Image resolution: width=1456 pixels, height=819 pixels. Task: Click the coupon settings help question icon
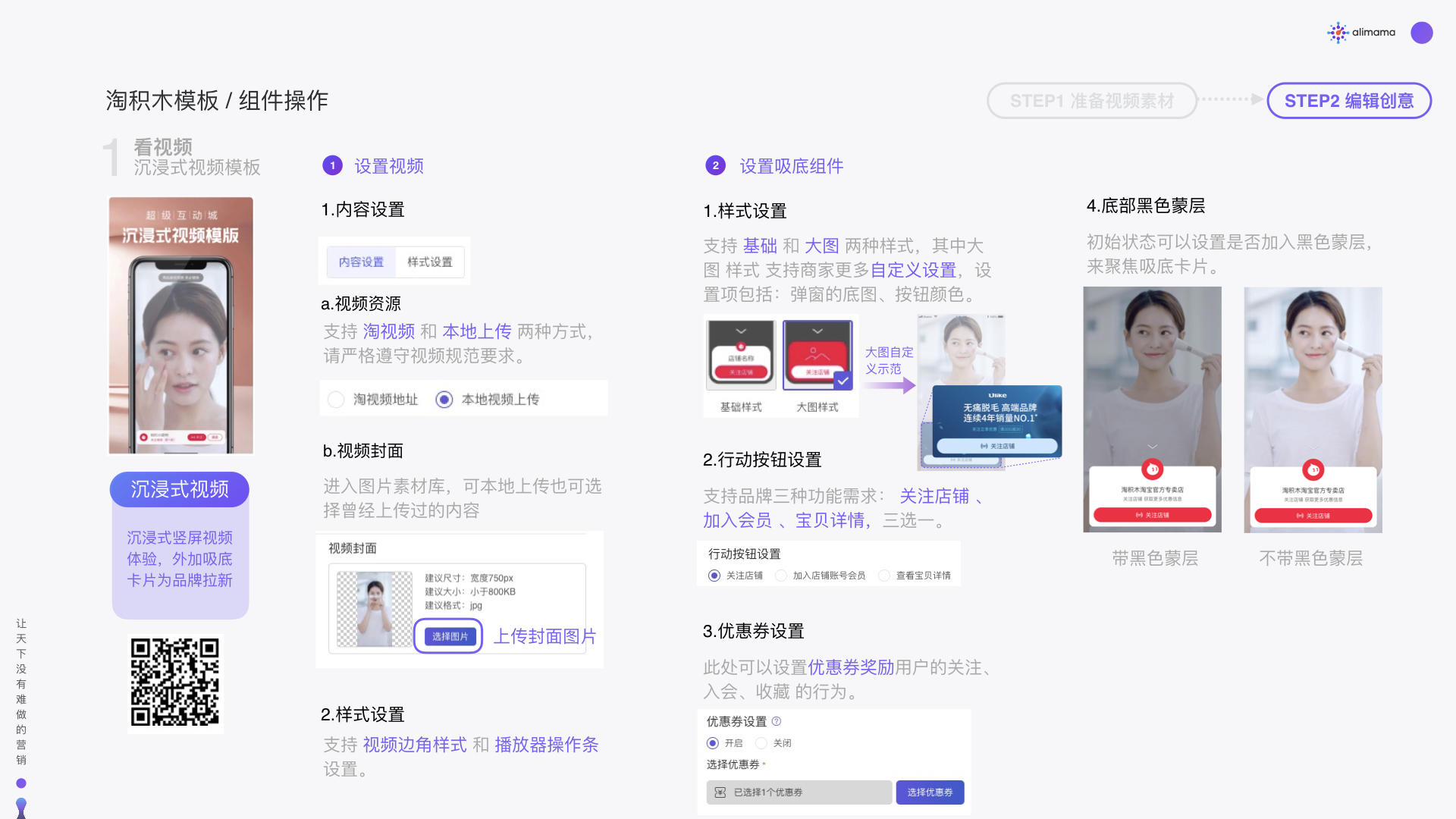click(777, 721)
